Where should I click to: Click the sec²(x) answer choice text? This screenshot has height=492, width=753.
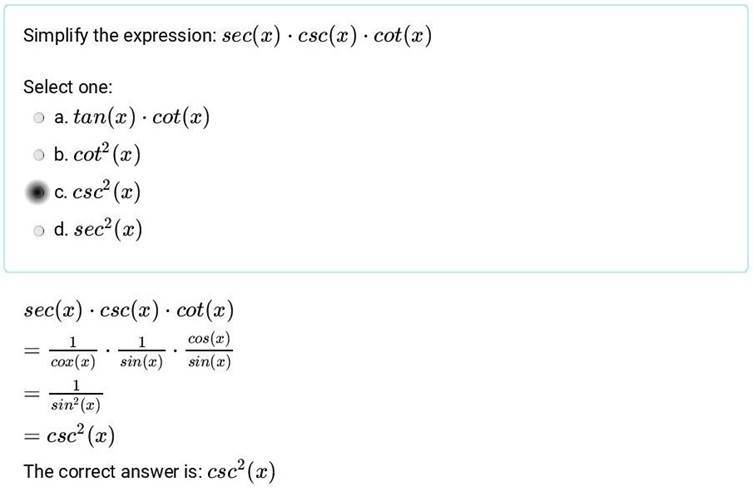coord(108,229)
